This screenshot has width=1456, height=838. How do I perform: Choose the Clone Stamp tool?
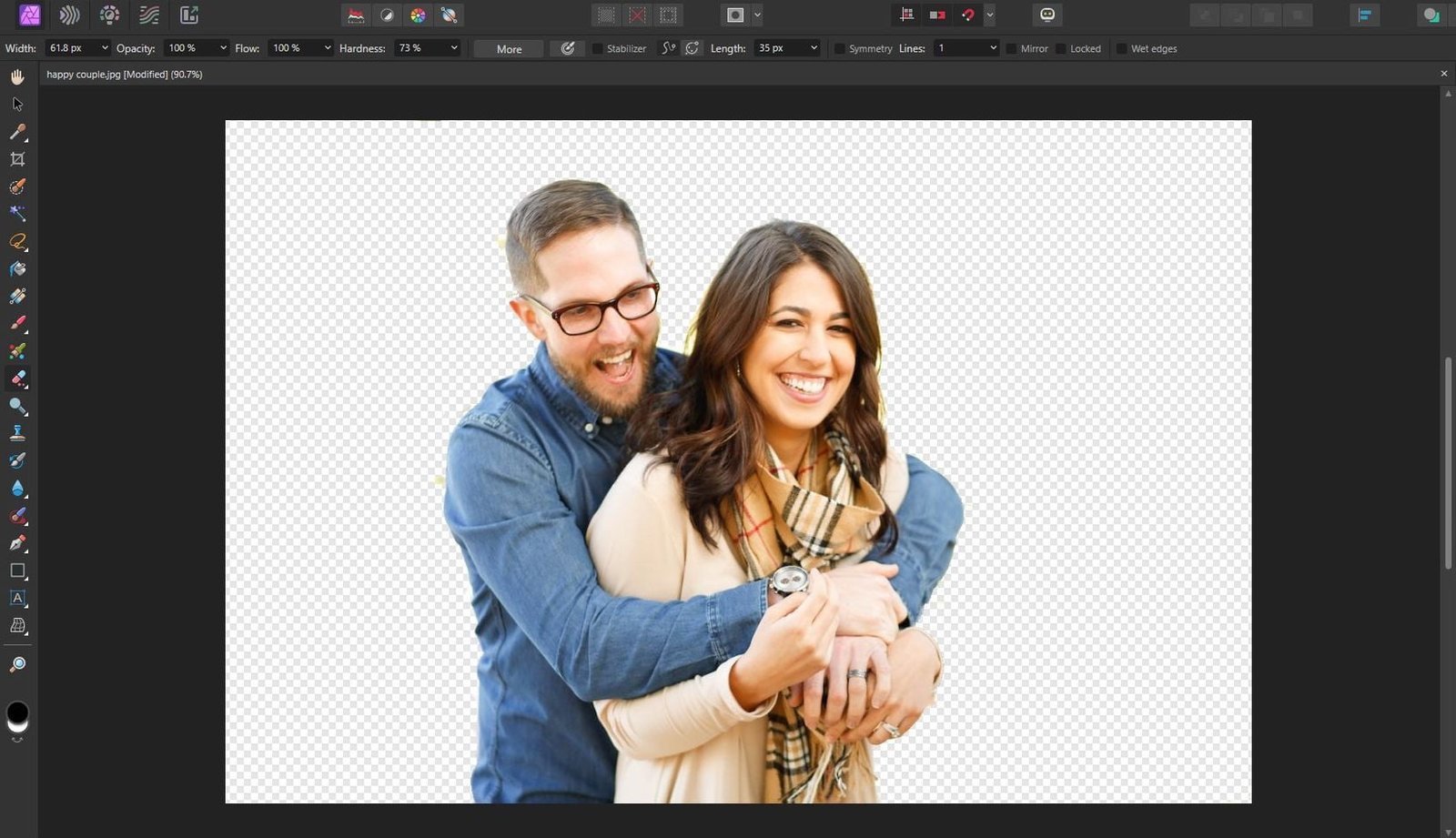[17, 433]
